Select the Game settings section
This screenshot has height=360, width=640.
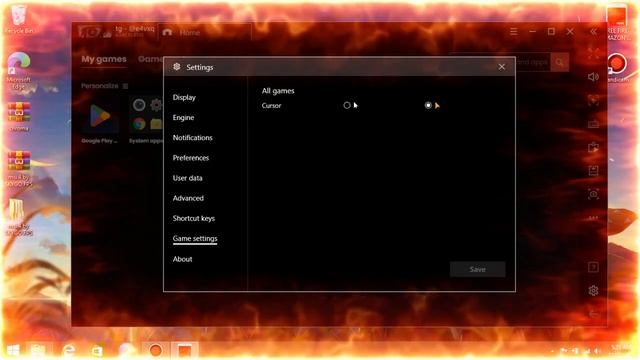pos(195,238)
